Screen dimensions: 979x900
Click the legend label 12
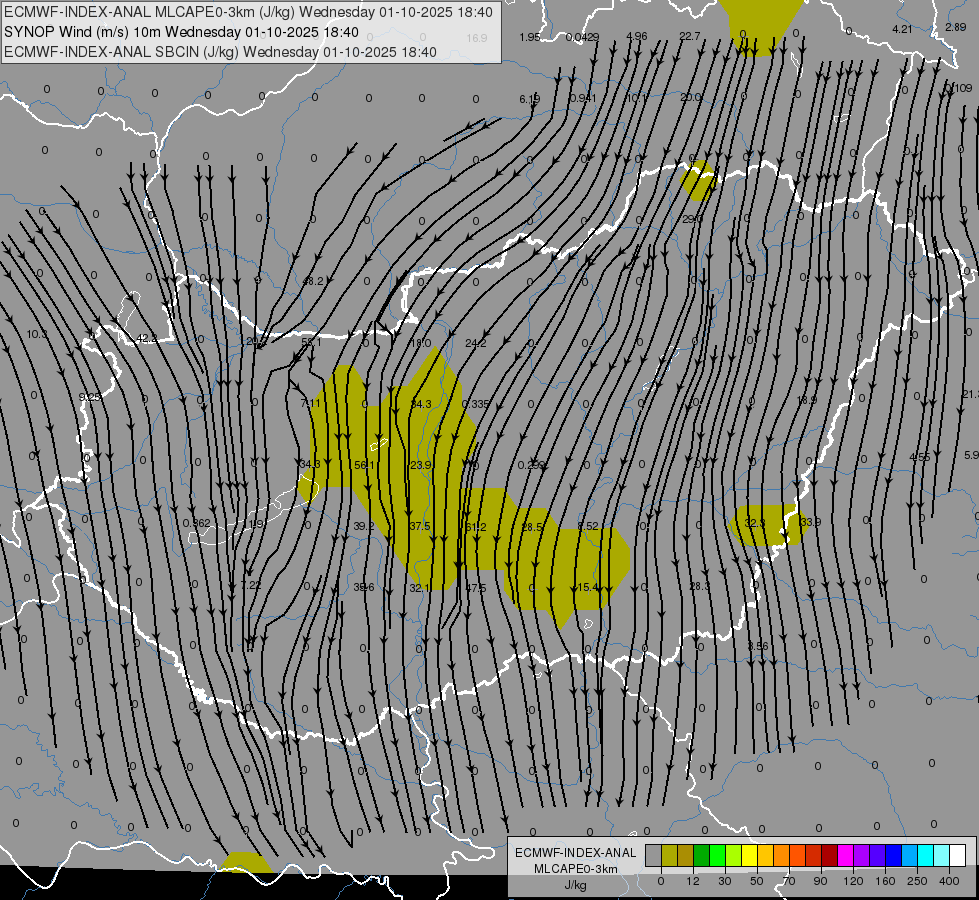pos(692,881)
